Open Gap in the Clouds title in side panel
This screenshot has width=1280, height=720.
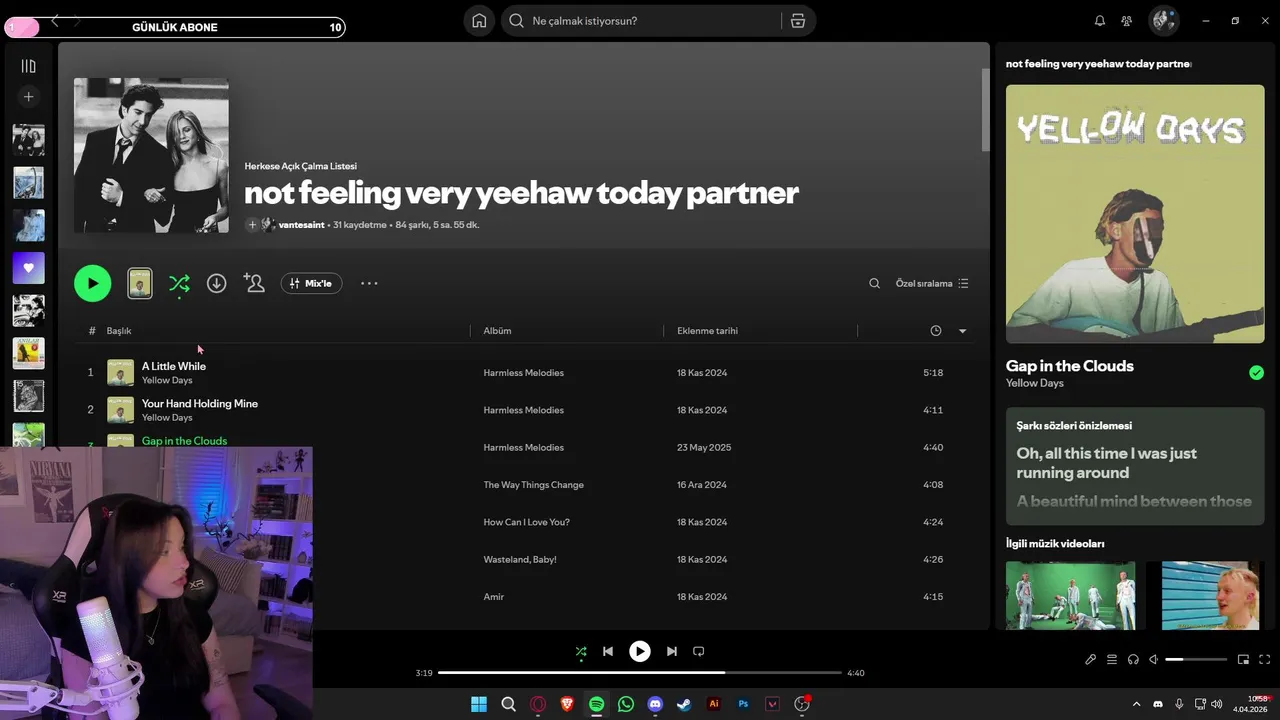pos(1070,366)
